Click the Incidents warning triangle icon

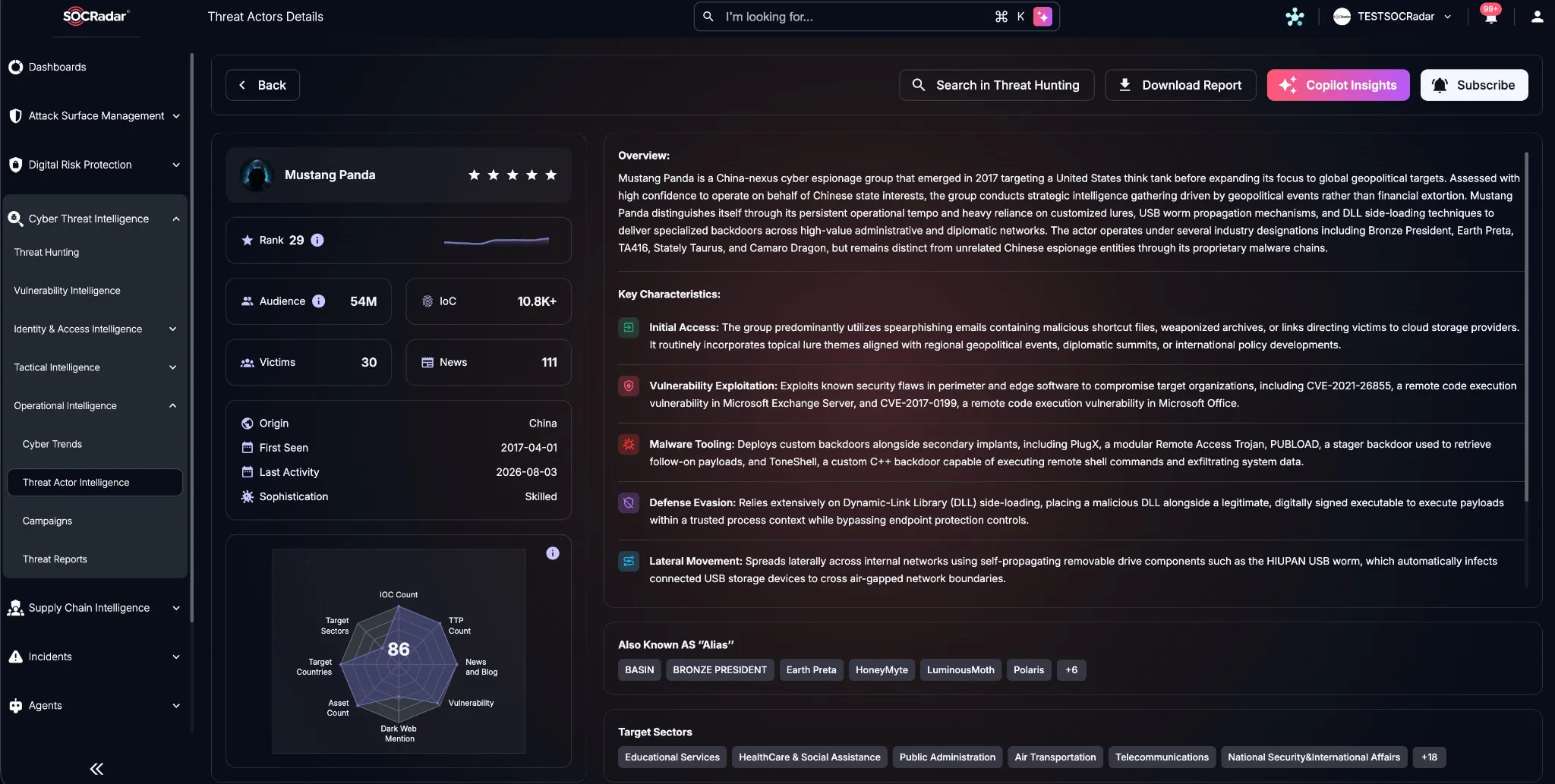[x=15, y=656]
